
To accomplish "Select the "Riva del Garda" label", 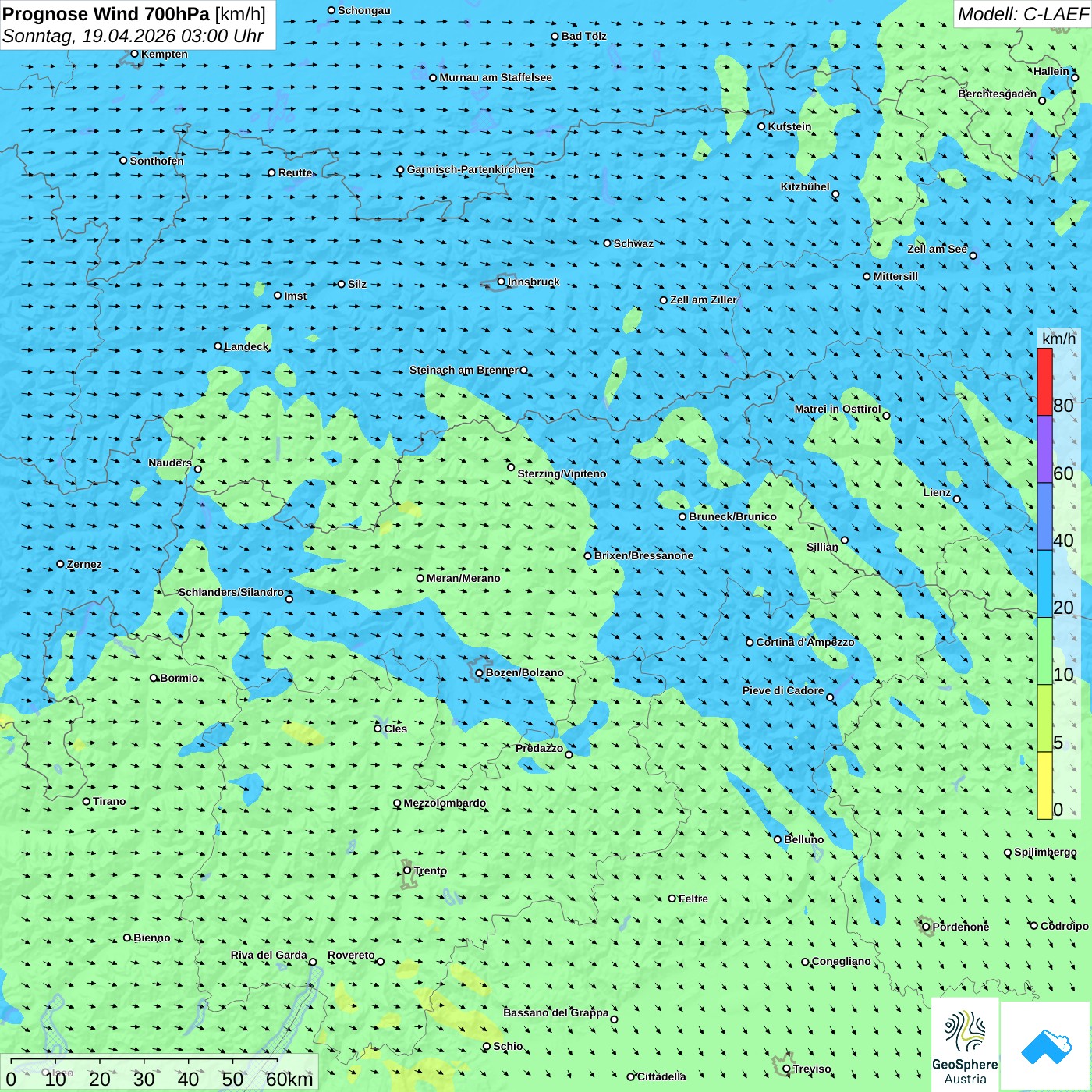I will (268, 955).
